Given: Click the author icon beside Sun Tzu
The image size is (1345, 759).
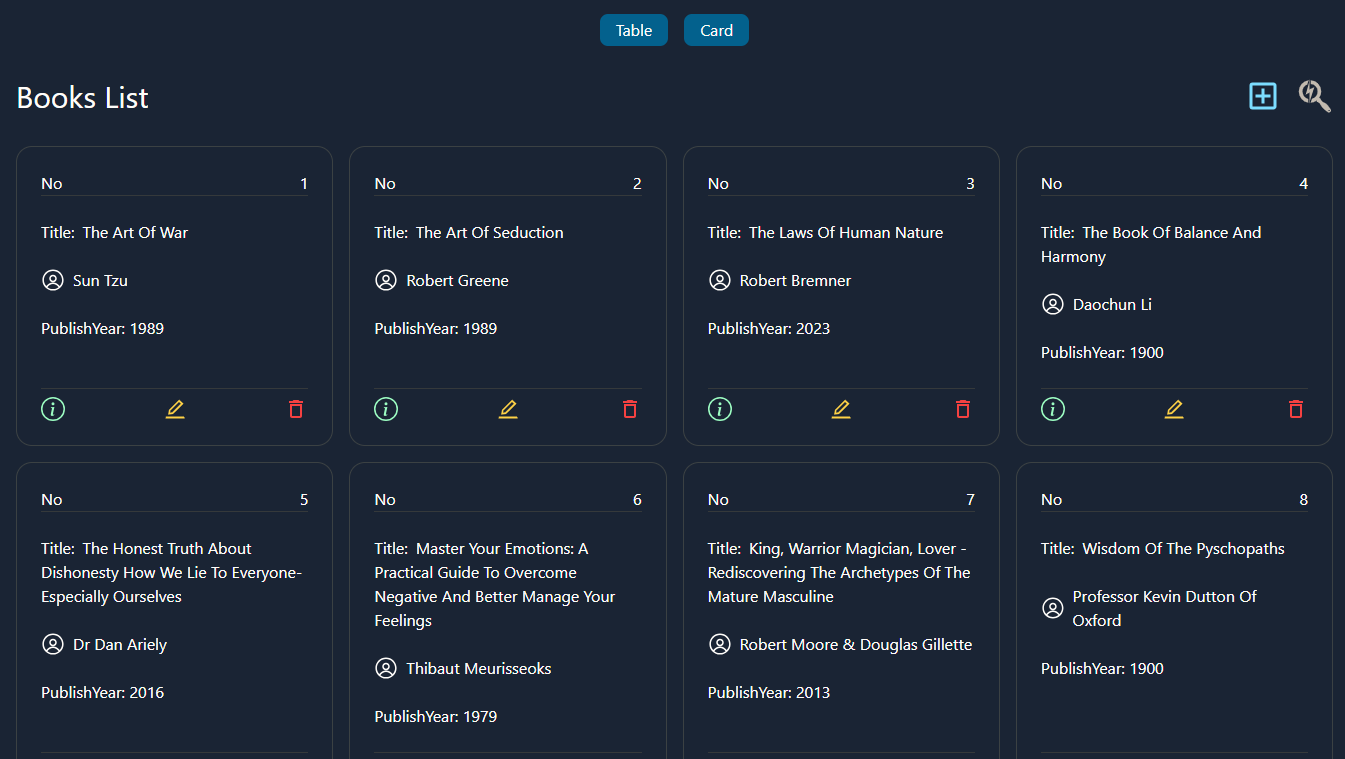Looking at the screenshot, I should pyautogui.click(x=53, y=280).
